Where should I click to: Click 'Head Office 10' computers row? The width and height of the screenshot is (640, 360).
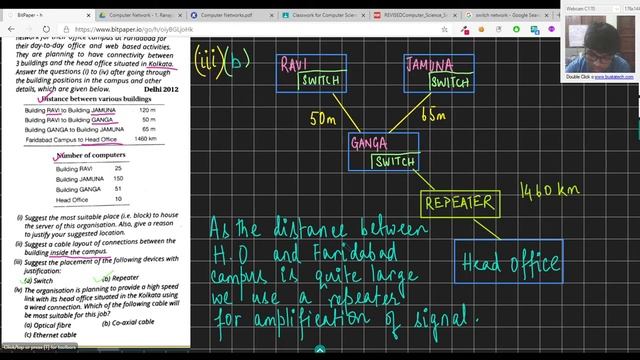coord(90,200)
